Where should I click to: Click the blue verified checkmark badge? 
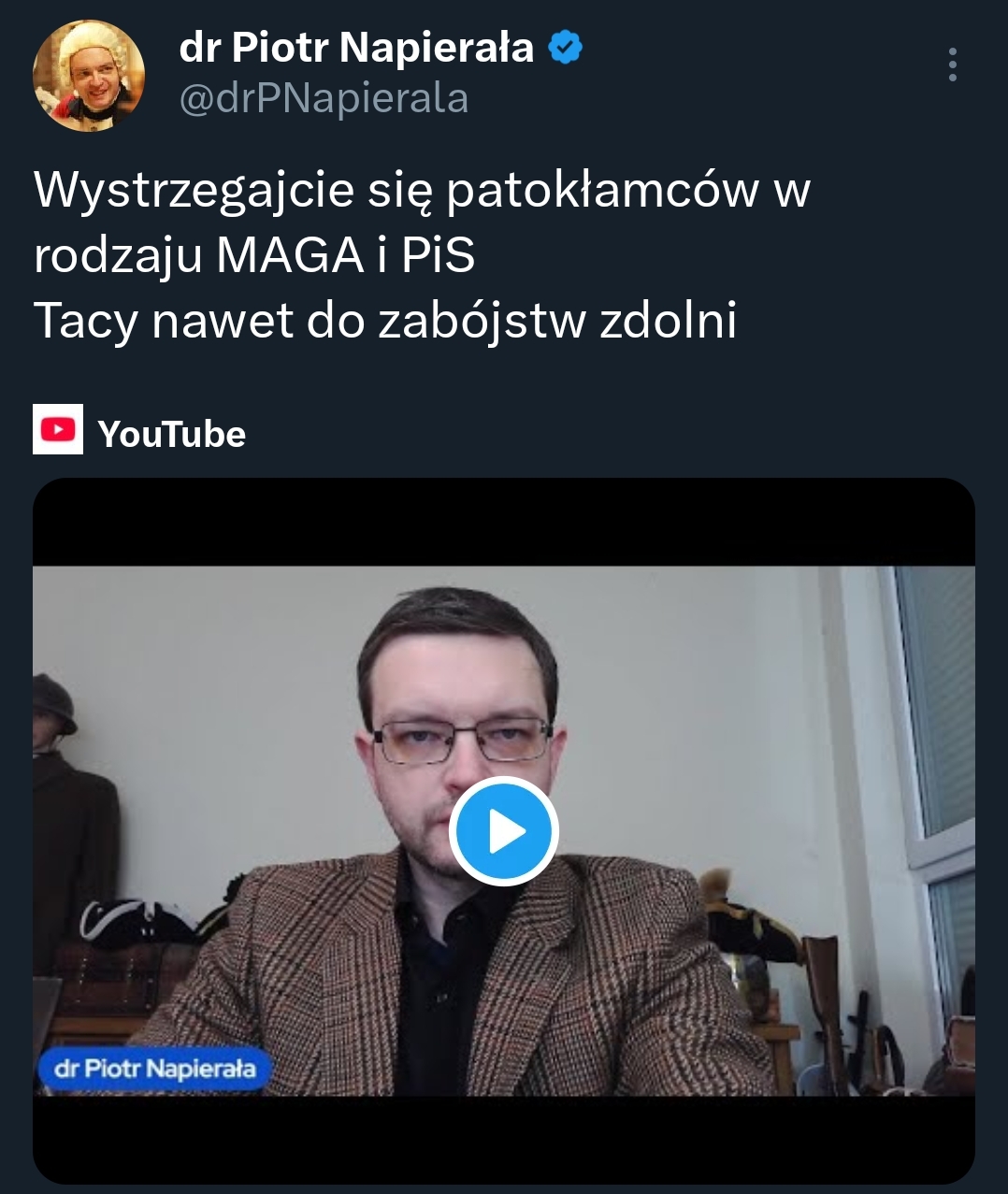564,47
